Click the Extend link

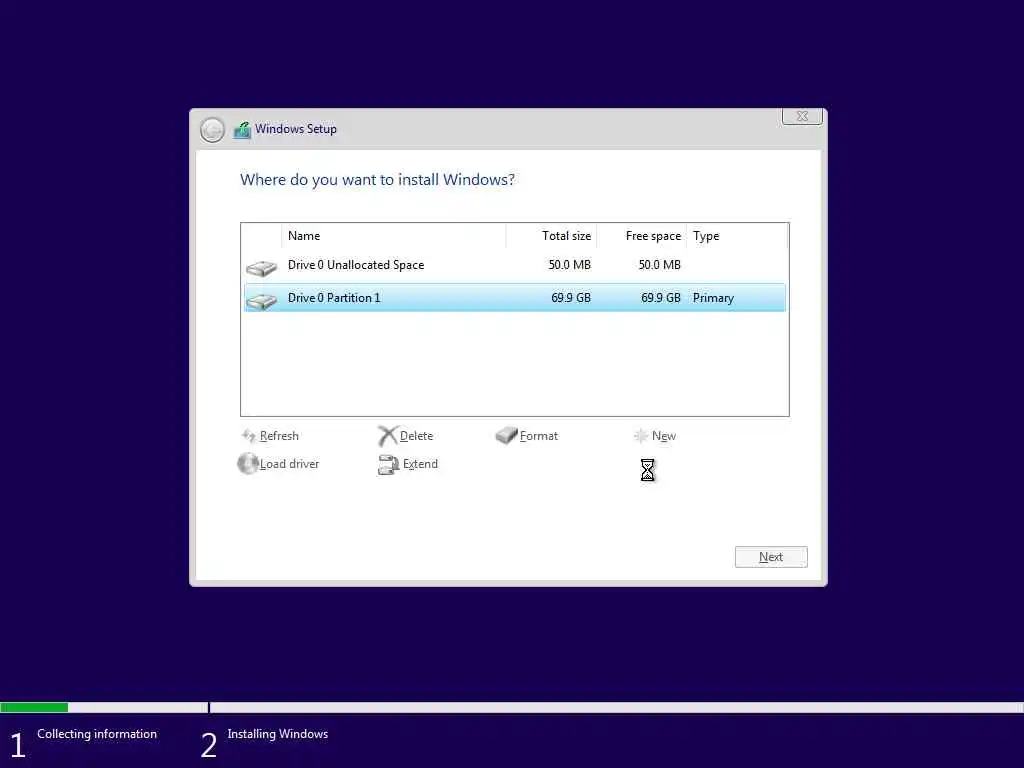click(x=420, y=464)
